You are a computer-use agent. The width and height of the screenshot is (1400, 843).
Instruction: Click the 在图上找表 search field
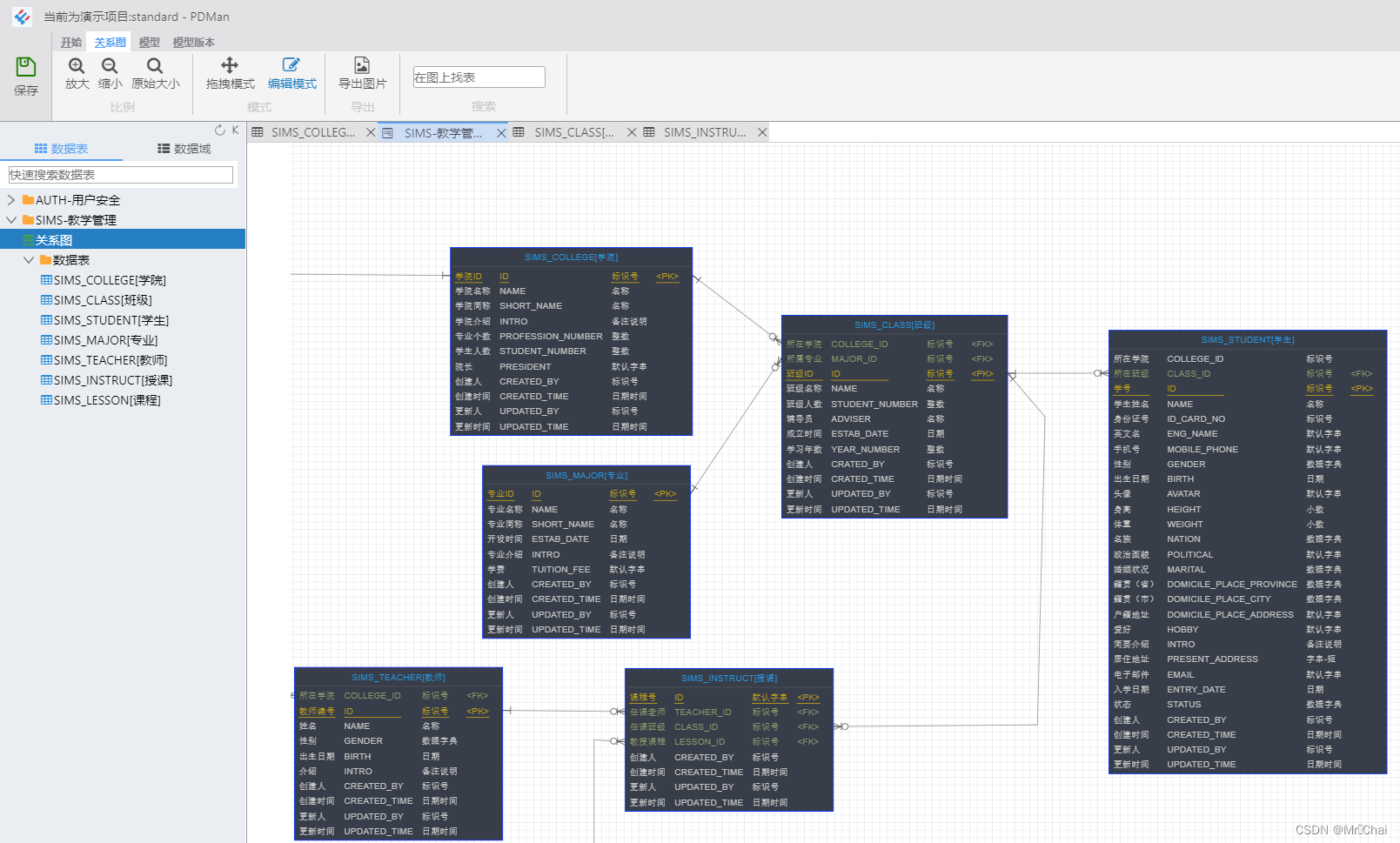[x=479, y=77]
